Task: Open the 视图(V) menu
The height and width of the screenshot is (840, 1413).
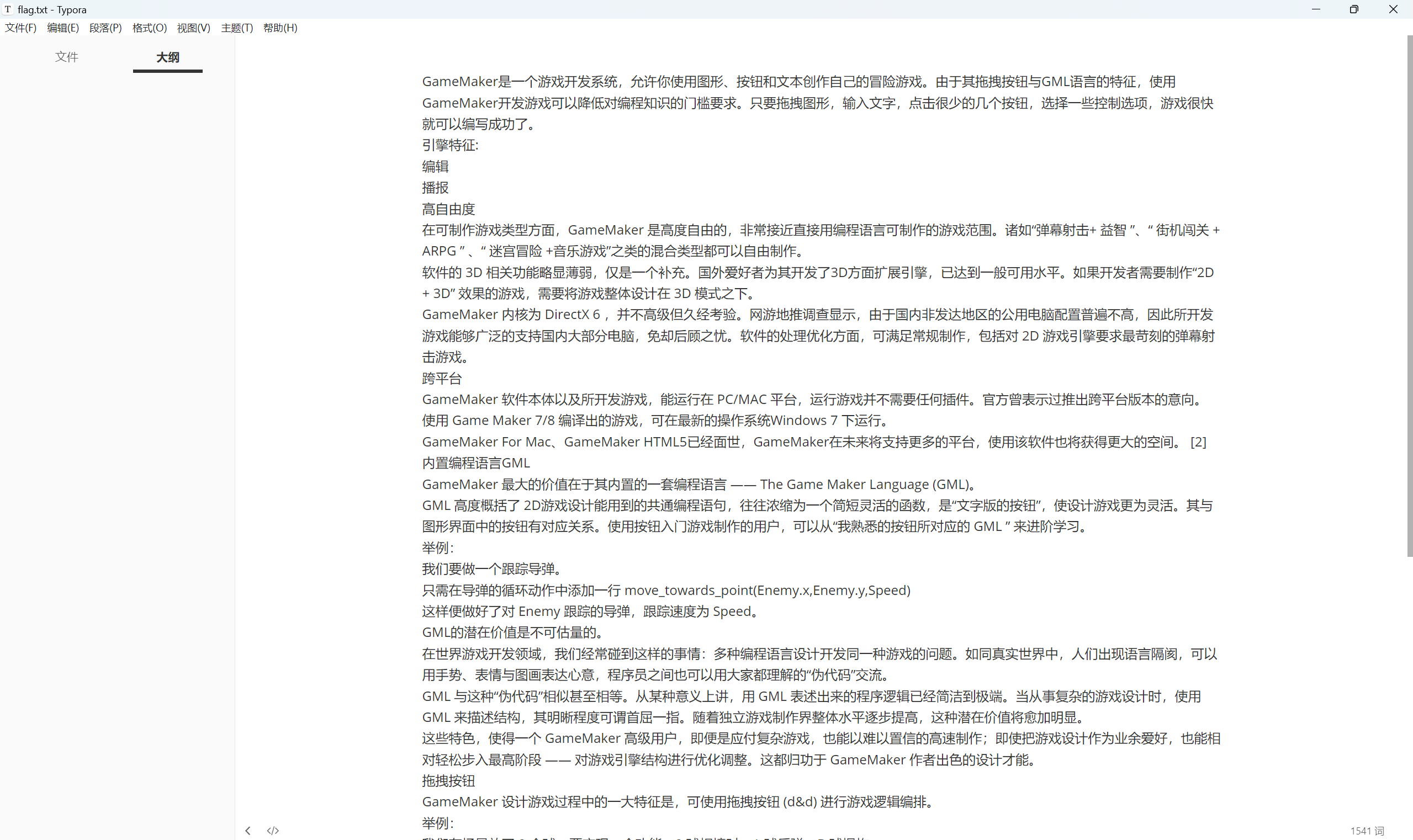Action: click(194, 28)
